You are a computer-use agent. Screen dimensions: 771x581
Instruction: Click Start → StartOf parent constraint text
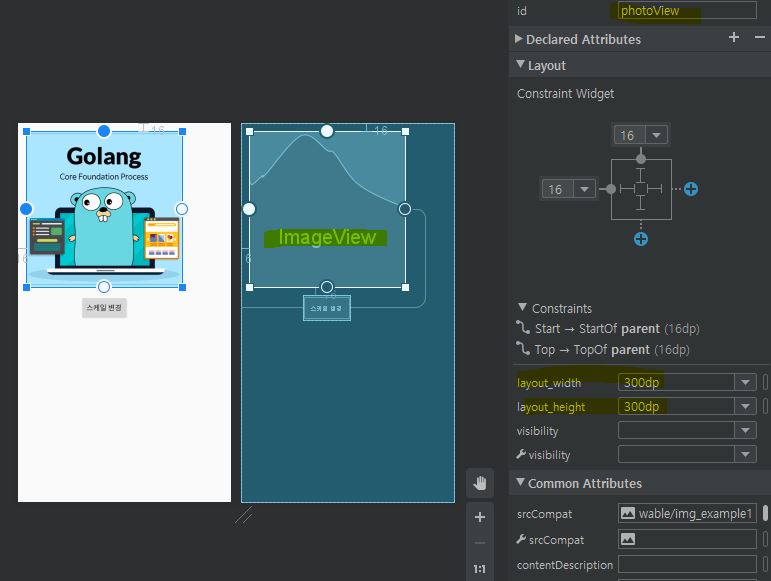[x=617, y=328]
